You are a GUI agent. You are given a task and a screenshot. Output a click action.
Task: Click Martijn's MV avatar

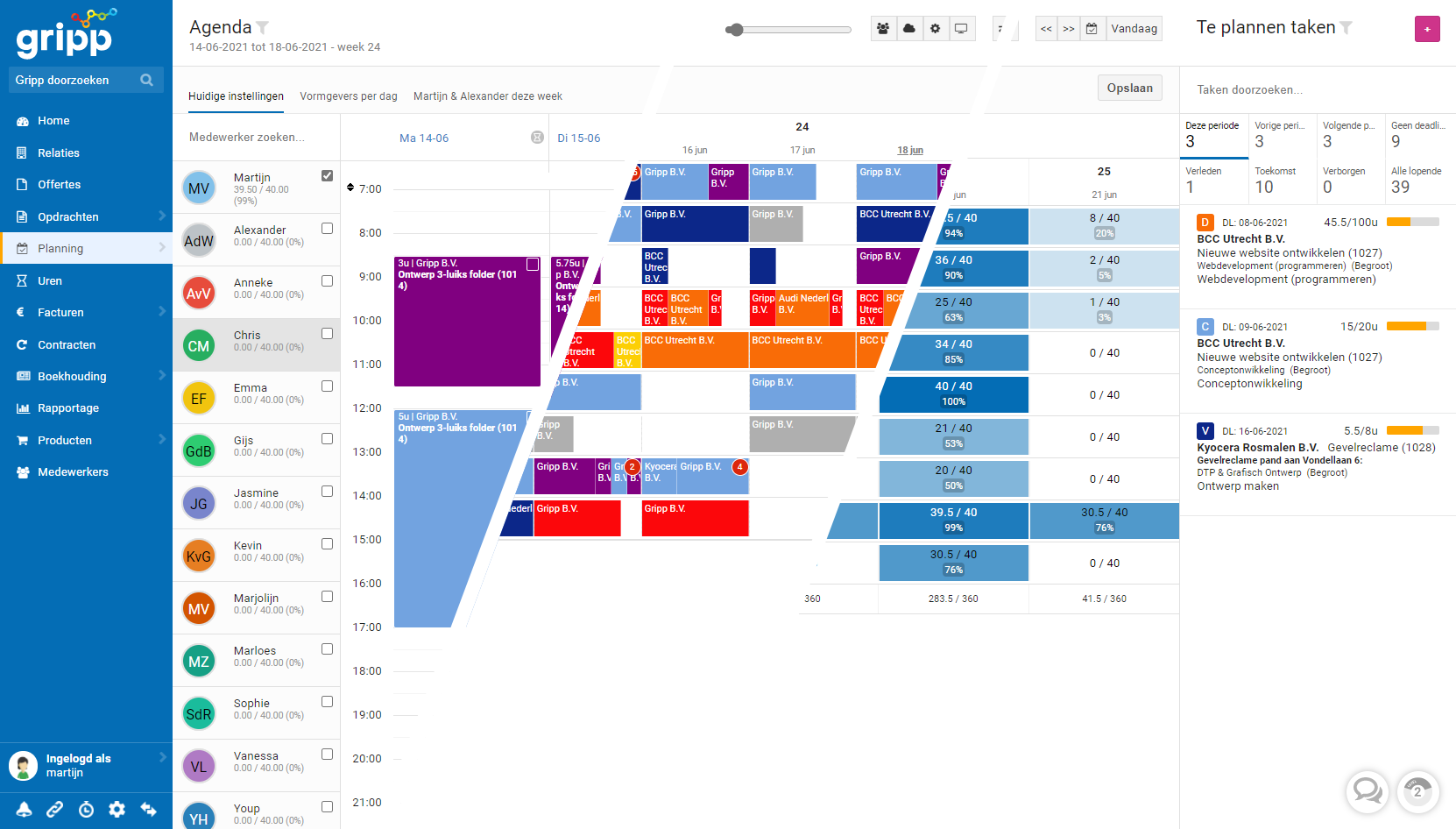199,188
